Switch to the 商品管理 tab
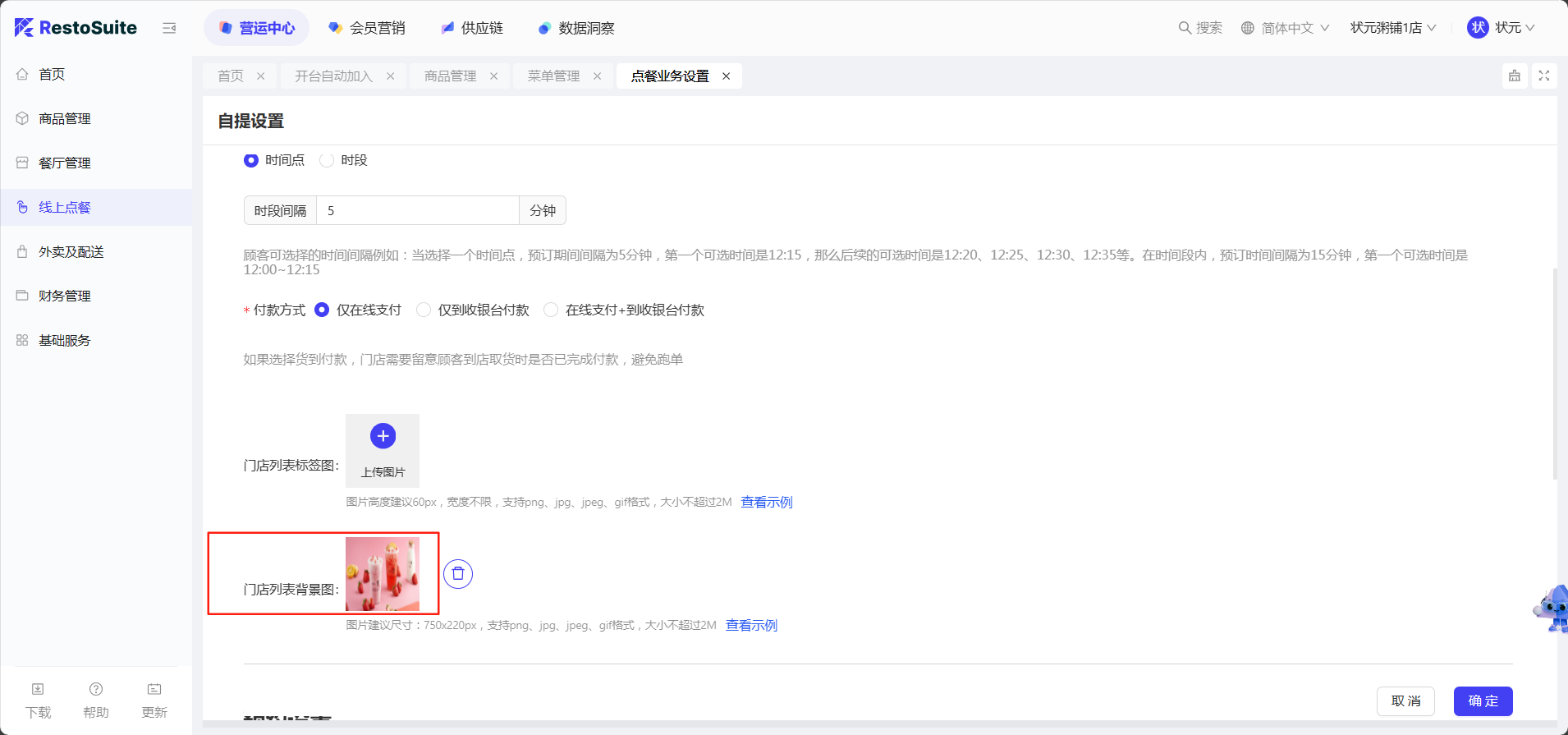Viewport: 1568px width, 735px height. [x=450, y=76]
